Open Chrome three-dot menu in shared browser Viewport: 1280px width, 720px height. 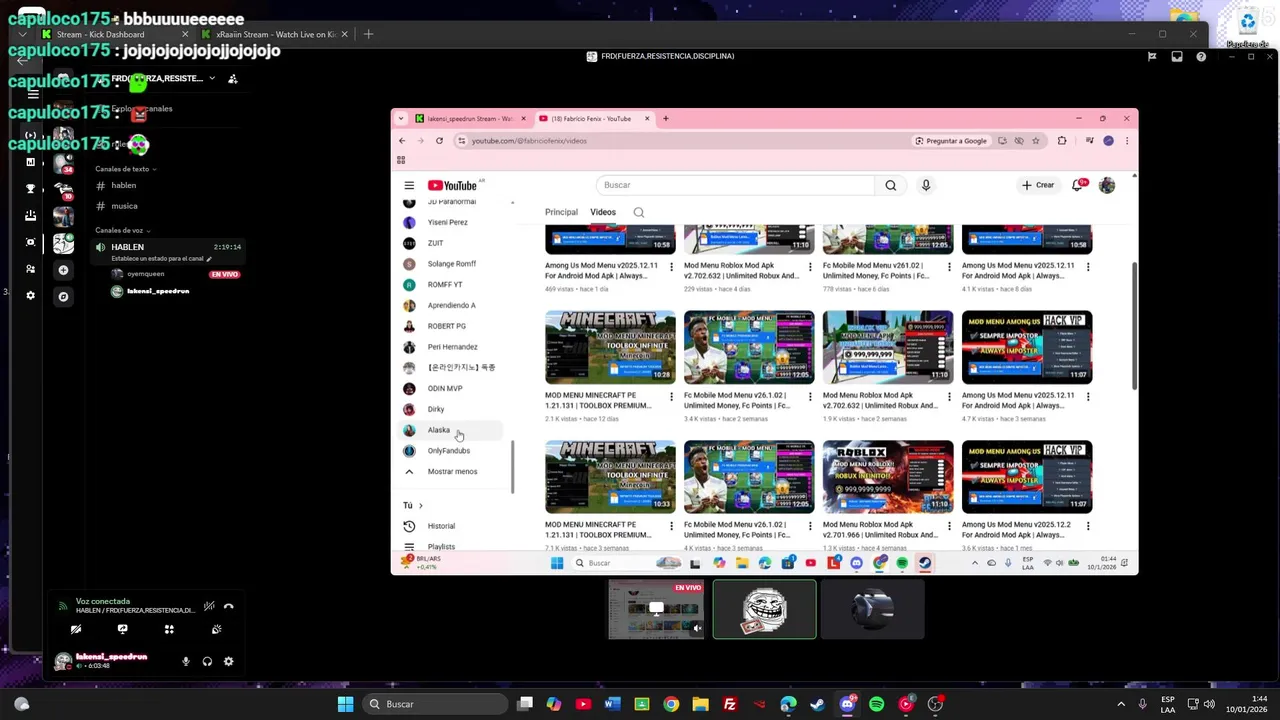(1127, 141)
